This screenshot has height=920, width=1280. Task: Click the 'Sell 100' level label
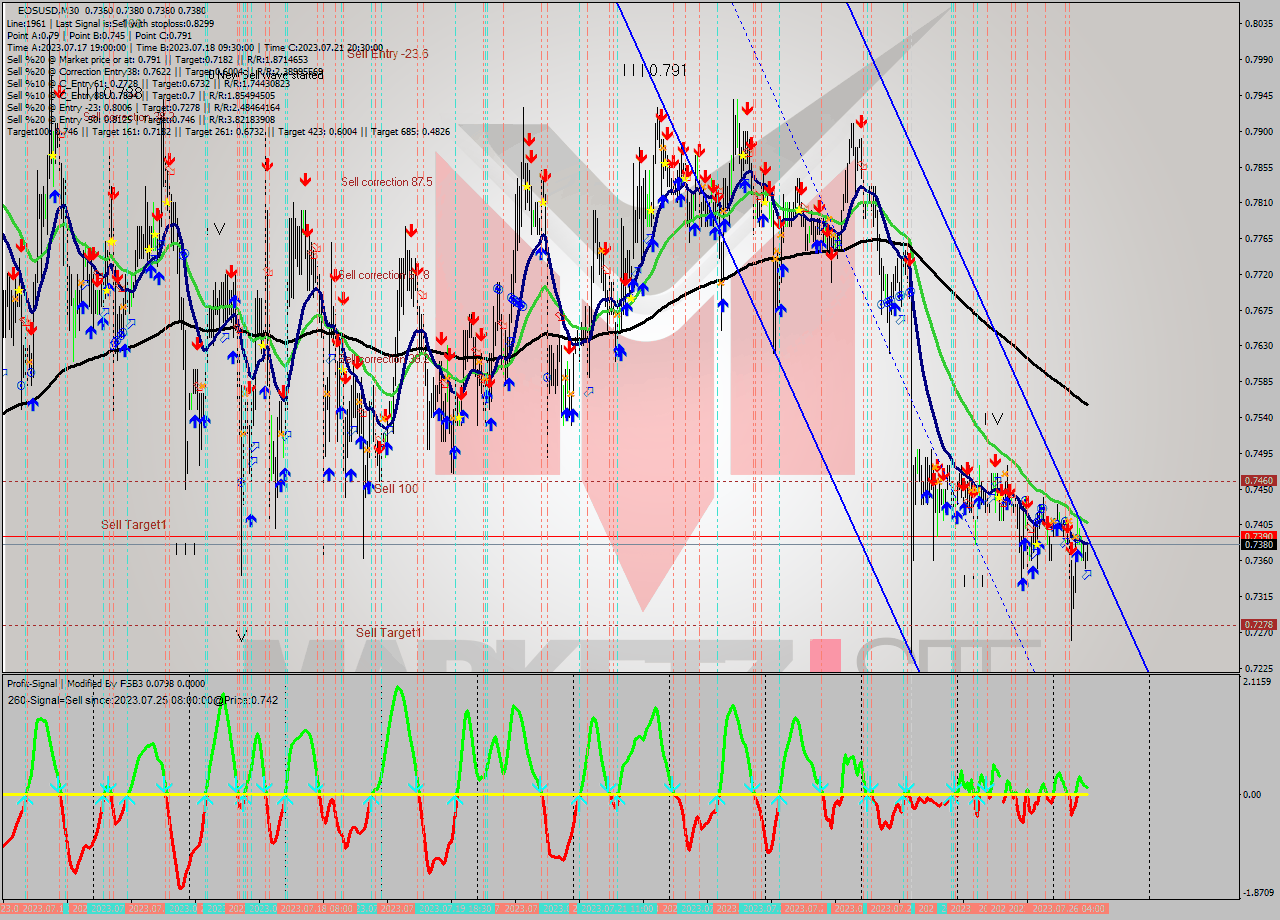click(x=396, y=488)
